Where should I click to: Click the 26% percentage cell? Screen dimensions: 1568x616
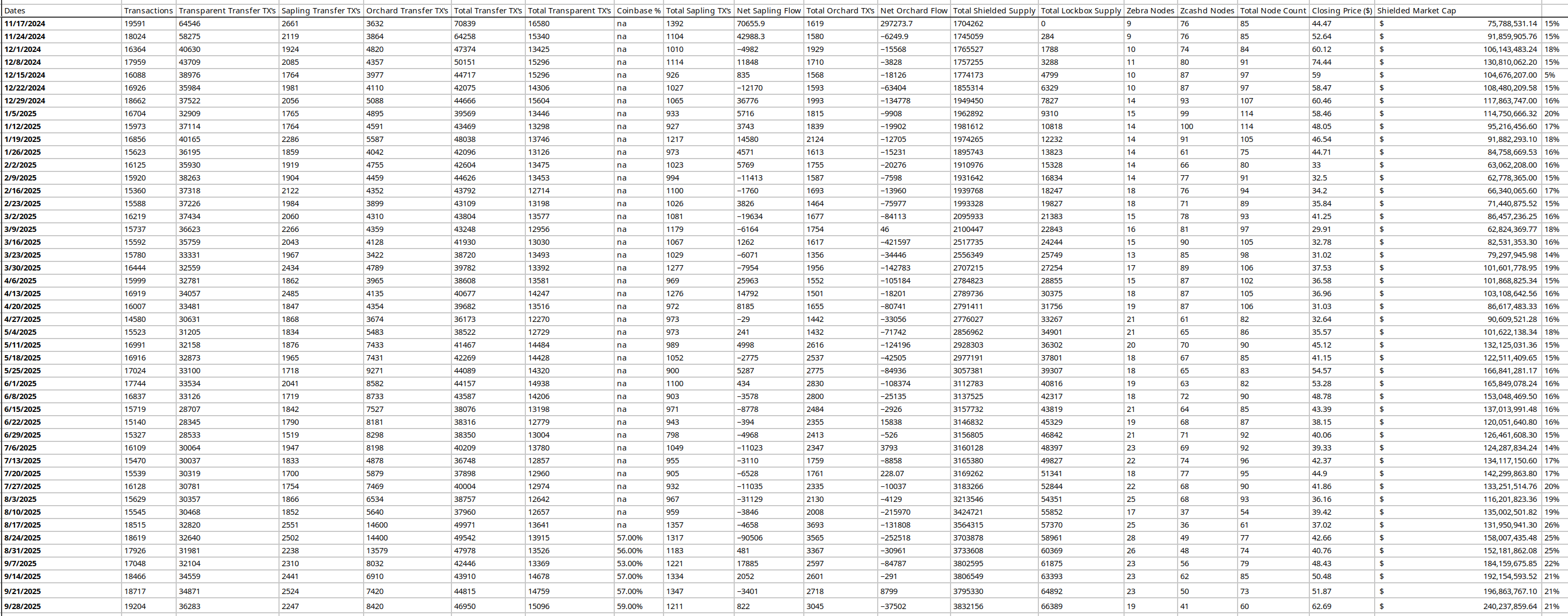[x=1551, y=525]
